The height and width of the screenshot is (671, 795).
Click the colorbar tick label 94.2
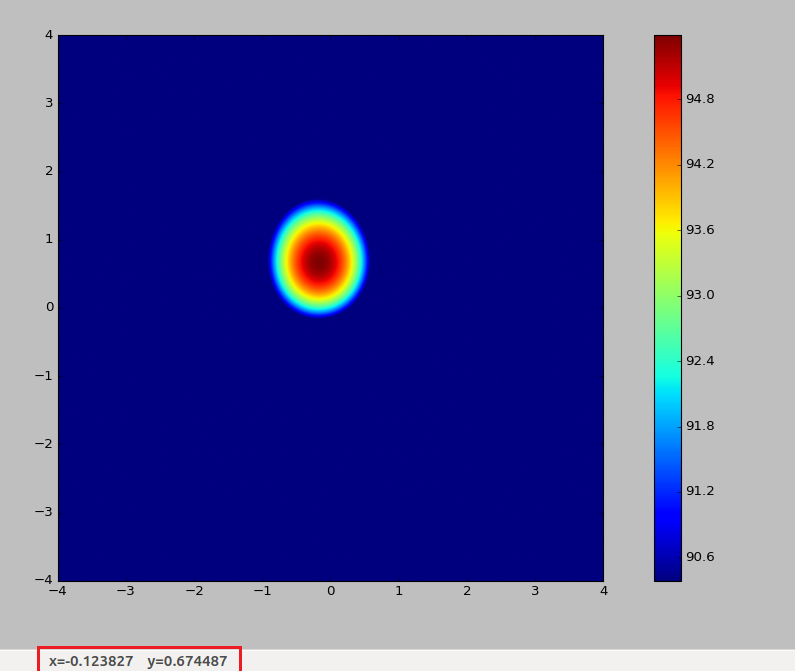coord(700,164)
